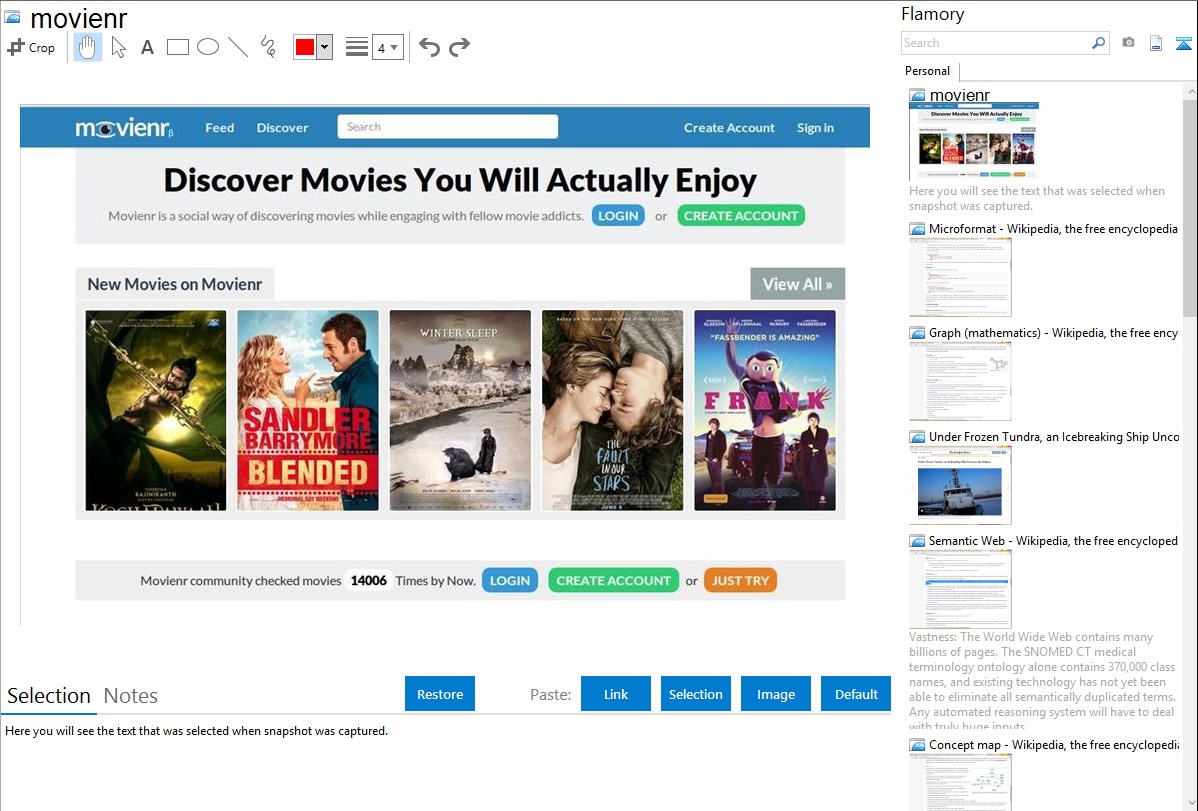Redo the last annotation
This screenshot has width=1198, height=811.
[x=459, y=47]
